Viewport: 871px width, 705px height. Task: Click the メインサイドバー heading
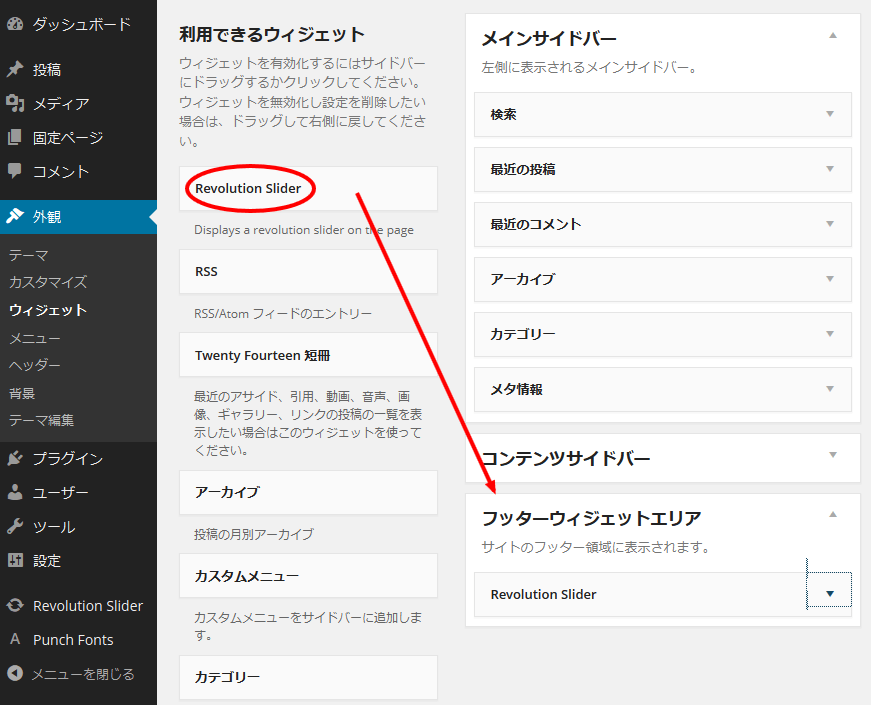tap(549, 39)
